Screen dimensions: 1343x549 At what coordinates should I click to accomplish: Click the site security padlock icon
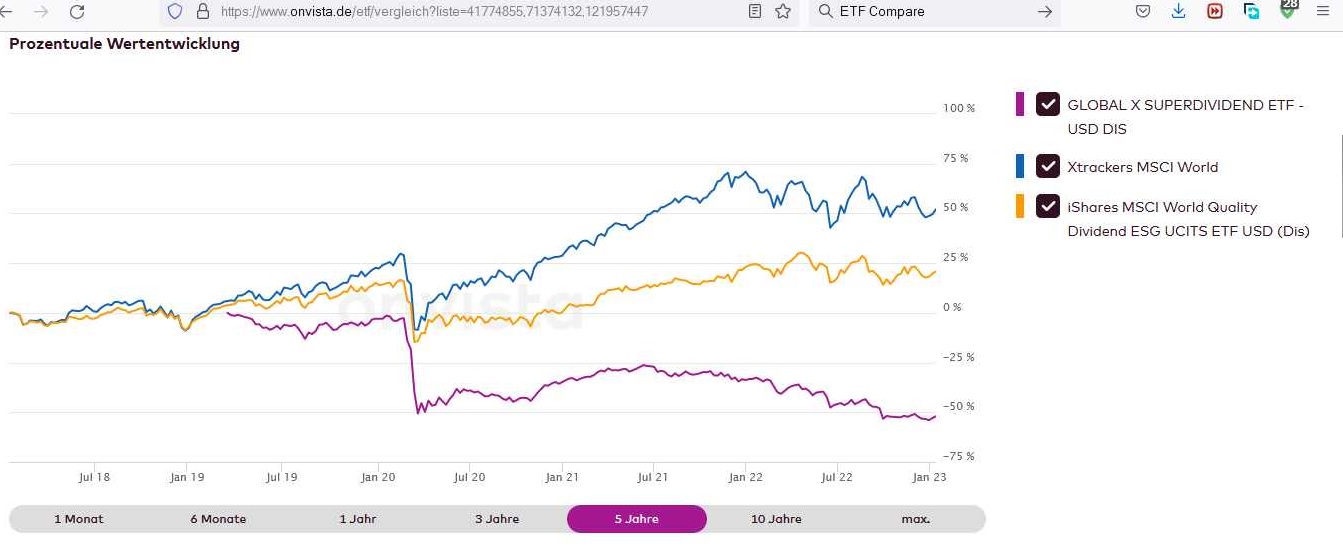(202, 12)
